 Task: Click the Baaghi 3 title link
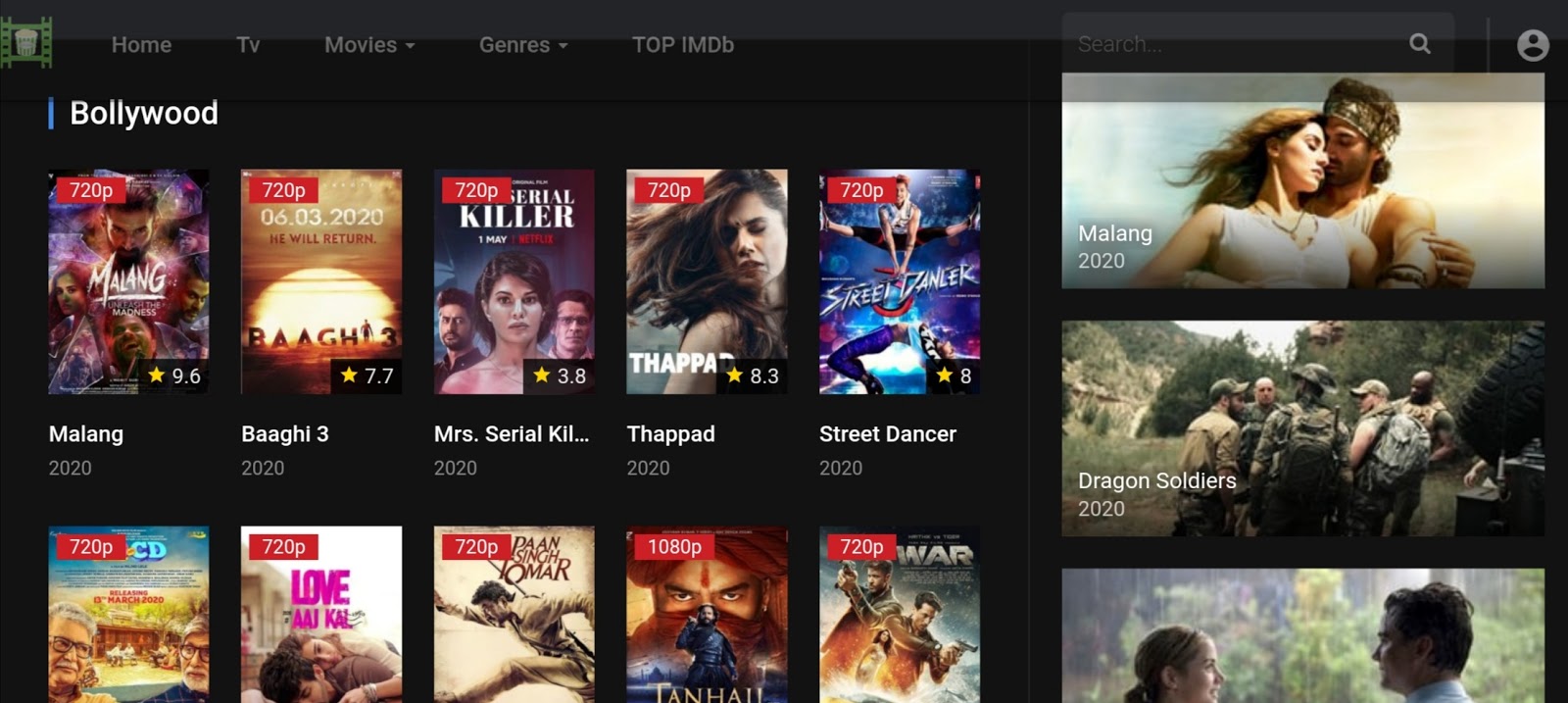tap(285, 434)
